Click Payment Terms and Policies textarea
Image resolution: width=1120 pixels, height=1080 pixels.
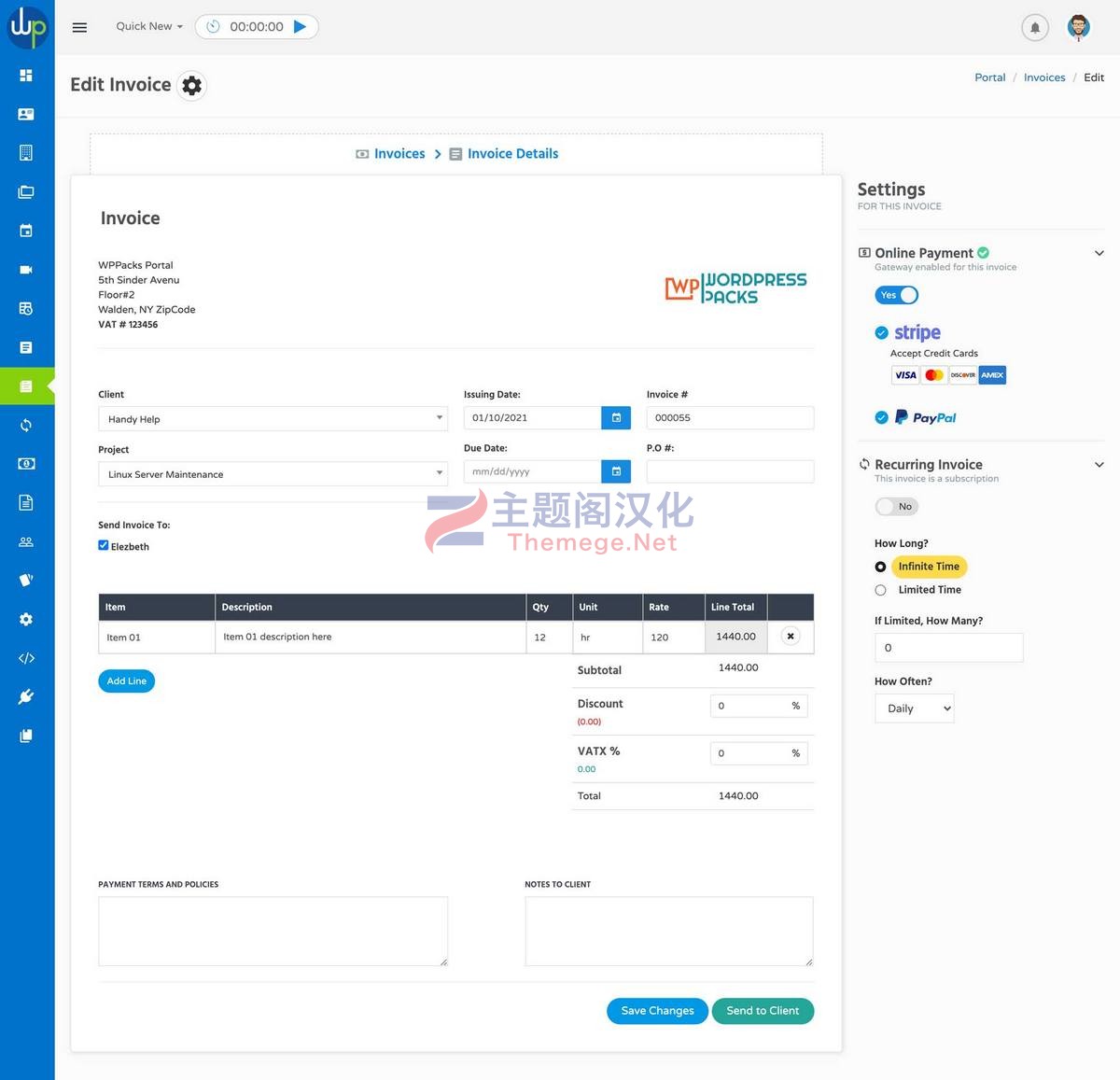pyautogui.click(x=273, y=932)
